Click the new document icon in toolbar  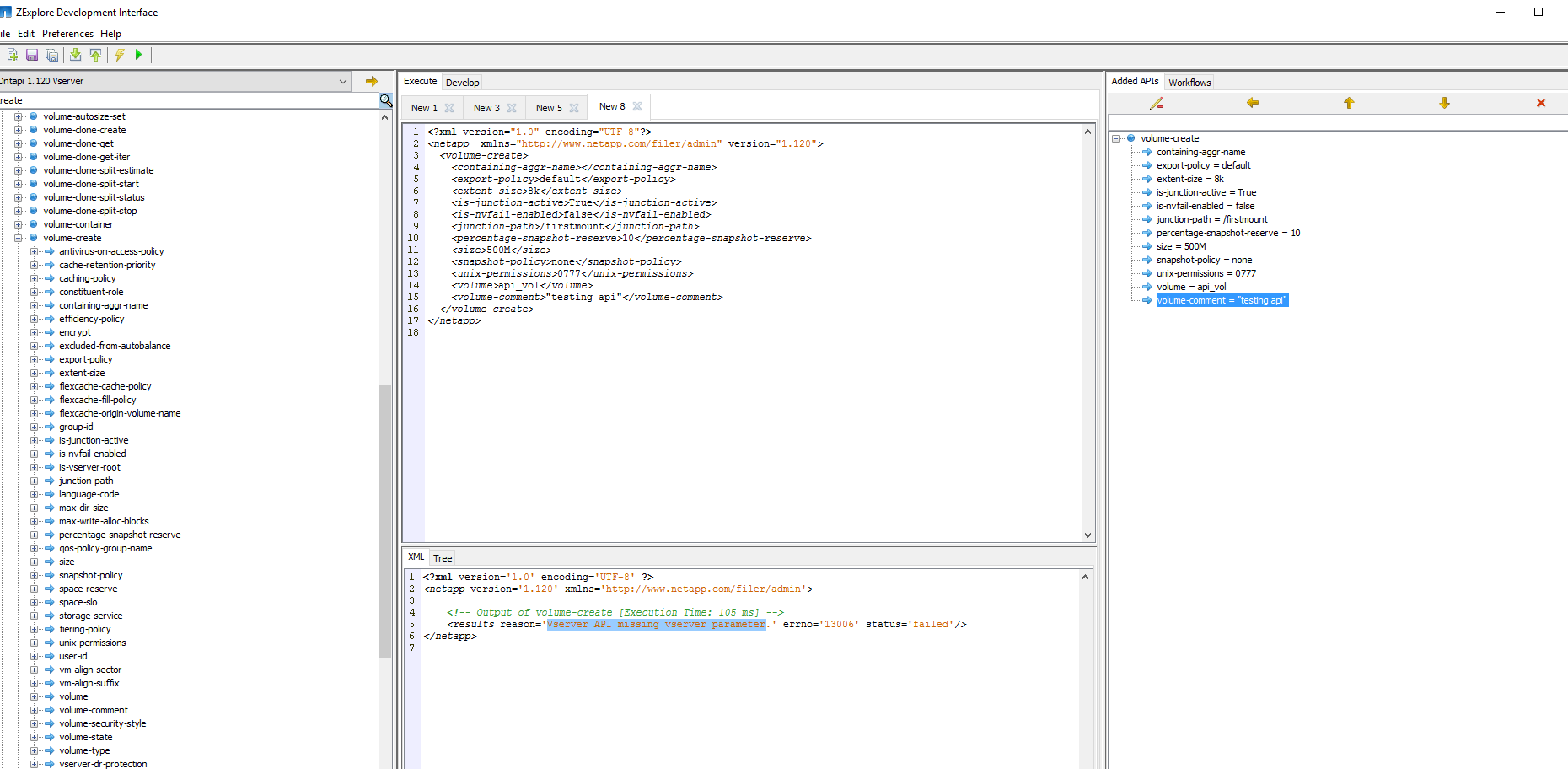click(13, 55)
